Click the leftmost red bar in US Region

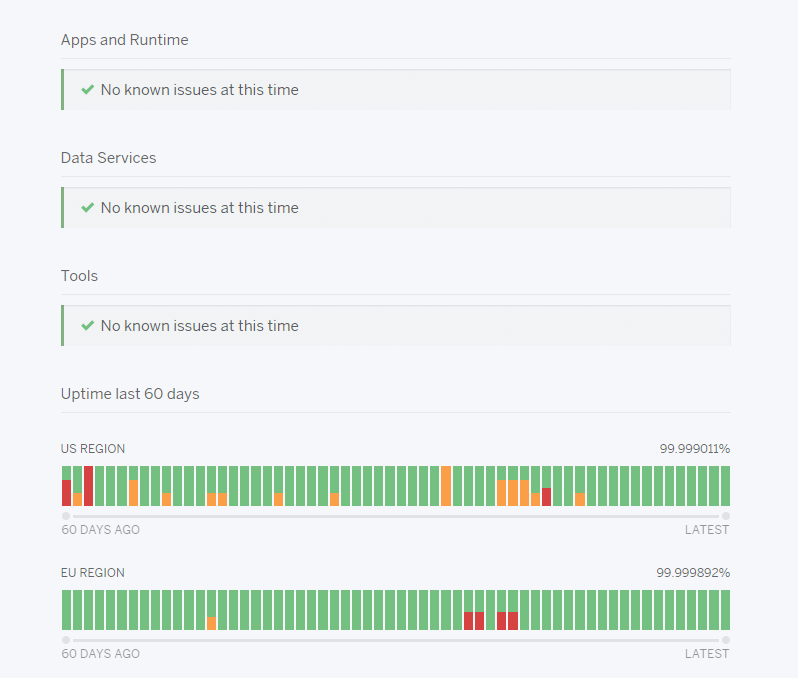pyautogui.click(x=67, y=493)
